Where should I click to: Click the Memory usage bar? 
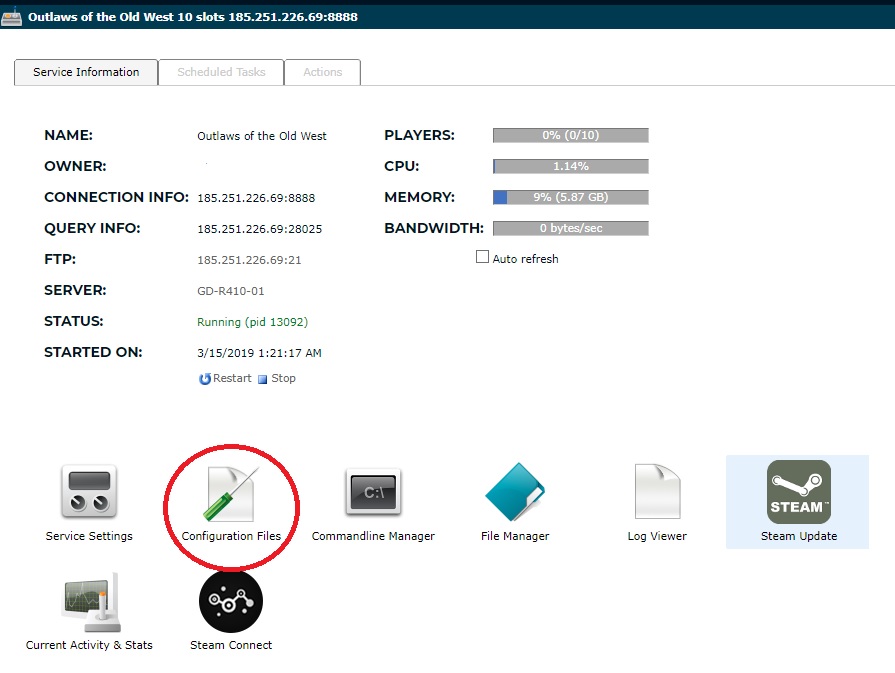570,197
